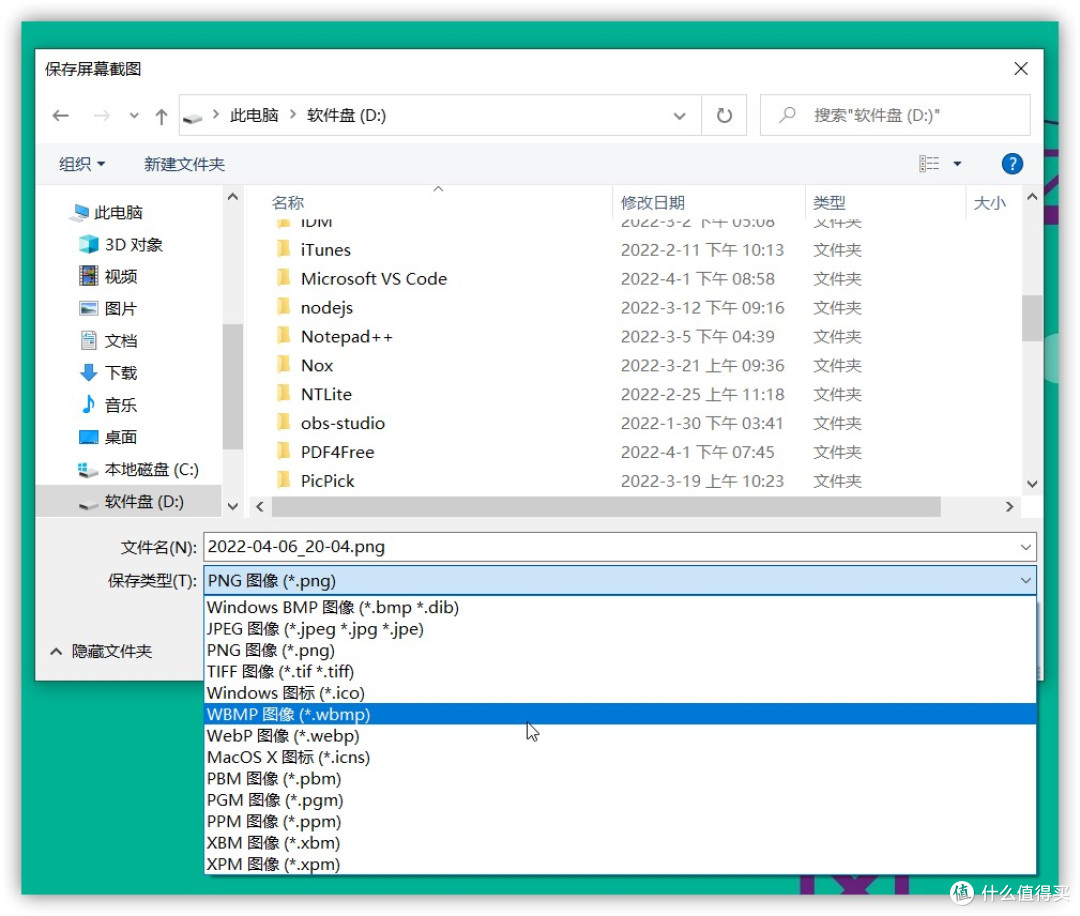This screenshot has height=916, width=1080.
Task: Click the Nox folder icon
Action: 283,364
